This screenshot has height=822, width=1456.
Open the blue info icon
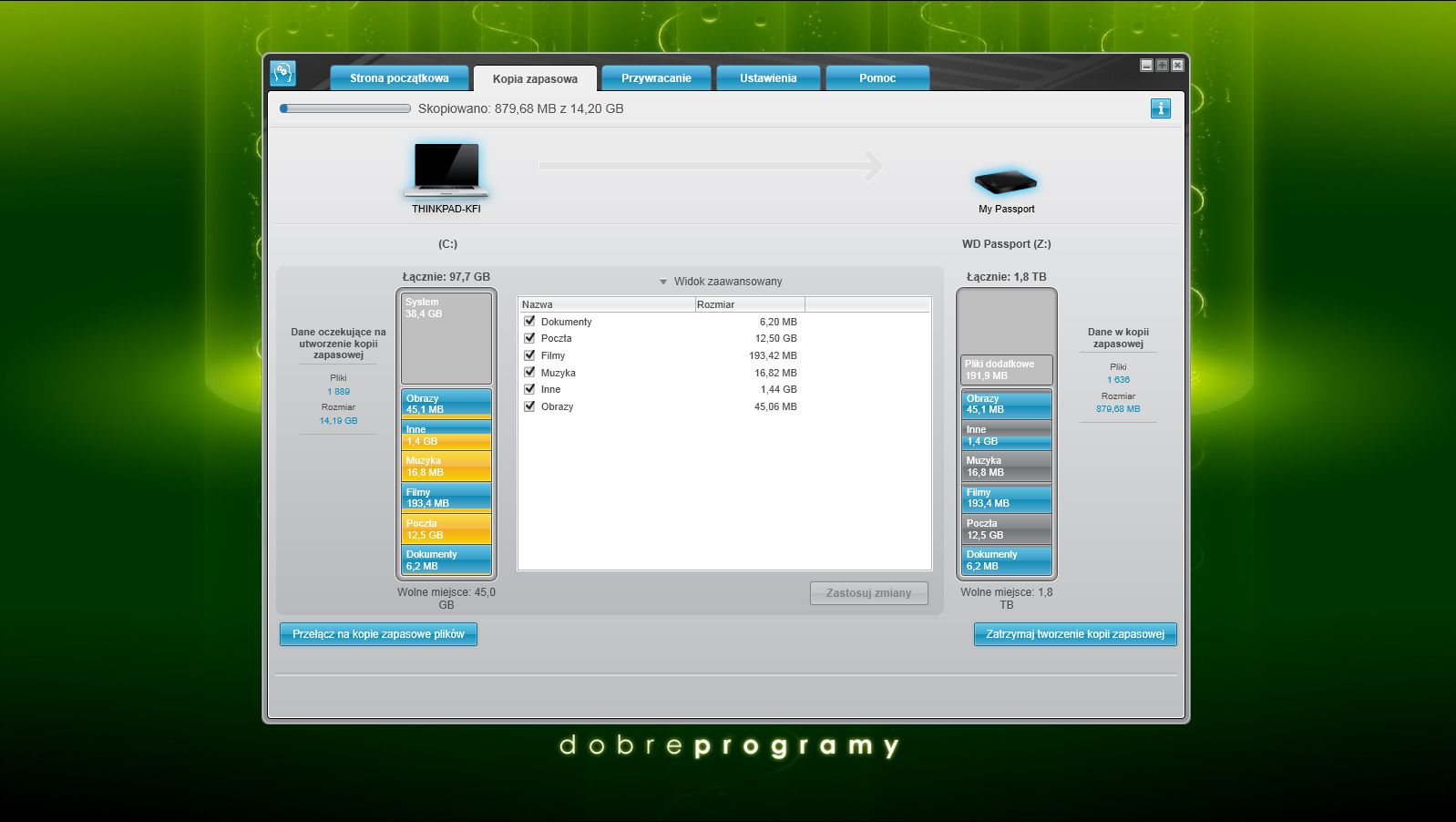pos(1160,108)
